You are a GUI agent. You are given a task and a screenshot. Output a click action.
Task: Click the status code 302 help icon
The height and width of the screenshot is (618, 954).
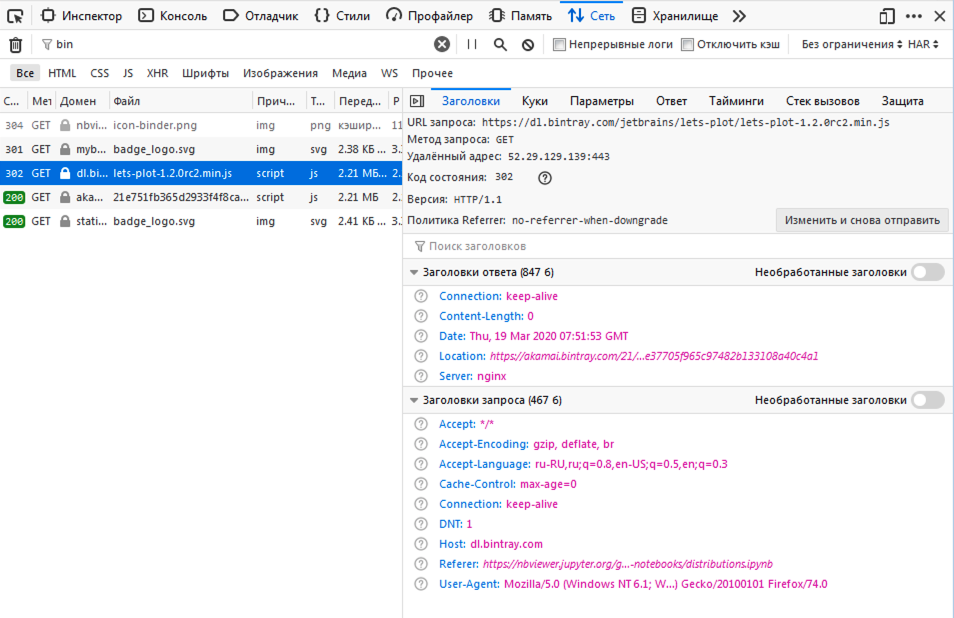click(x=544, y=178)
